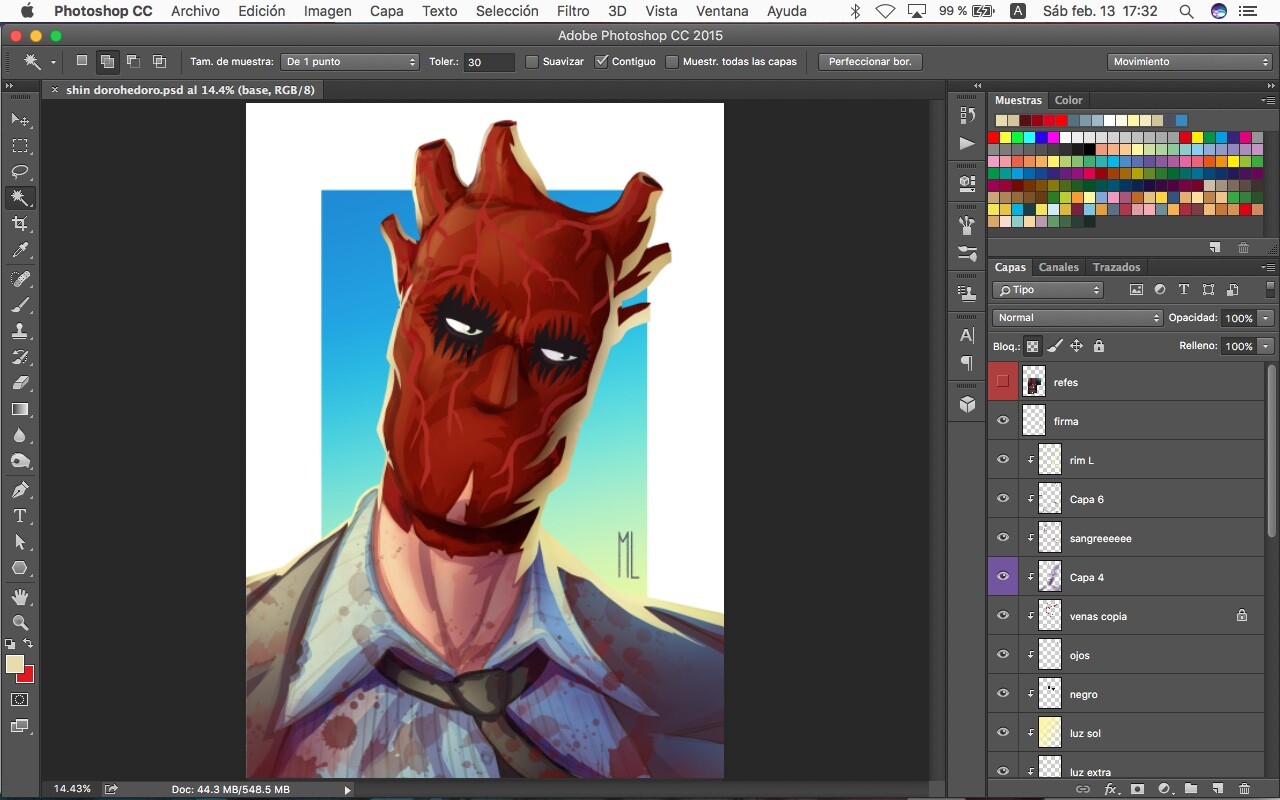This screenshot has width=1280, height=800.
Task: Reset default foreground and background colors
Action: [x=10, y=644]
